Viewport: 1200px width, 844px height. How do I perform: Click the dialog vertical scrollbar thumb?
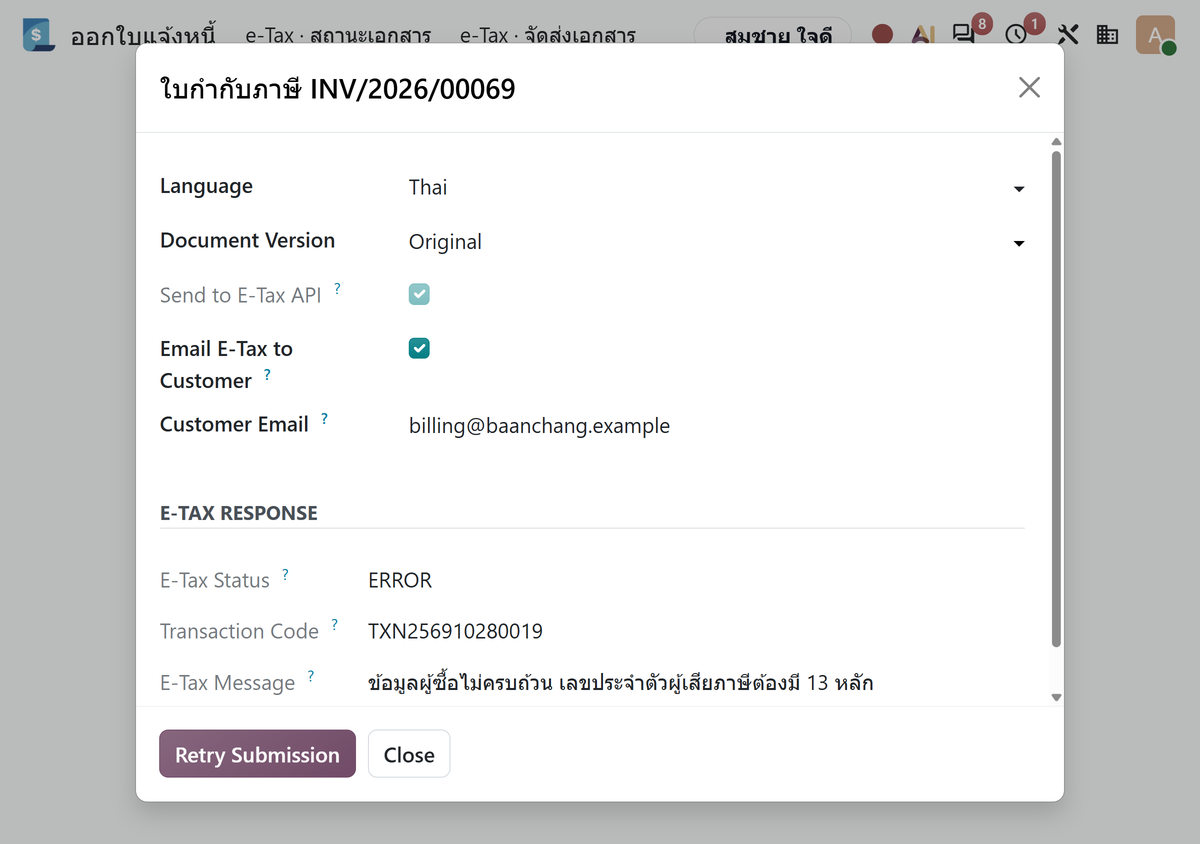[1056, 398]
